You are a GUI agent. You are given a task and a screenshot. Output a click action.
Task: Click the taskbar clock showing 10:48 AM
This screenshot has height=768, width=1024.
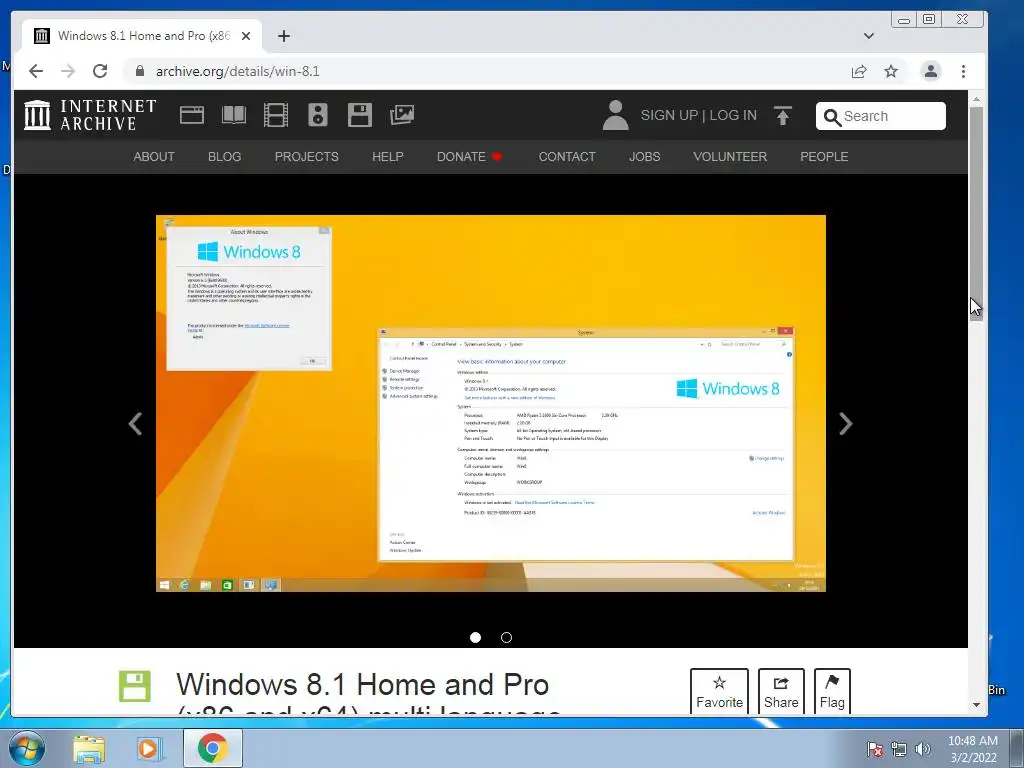(x=972, y=749)
